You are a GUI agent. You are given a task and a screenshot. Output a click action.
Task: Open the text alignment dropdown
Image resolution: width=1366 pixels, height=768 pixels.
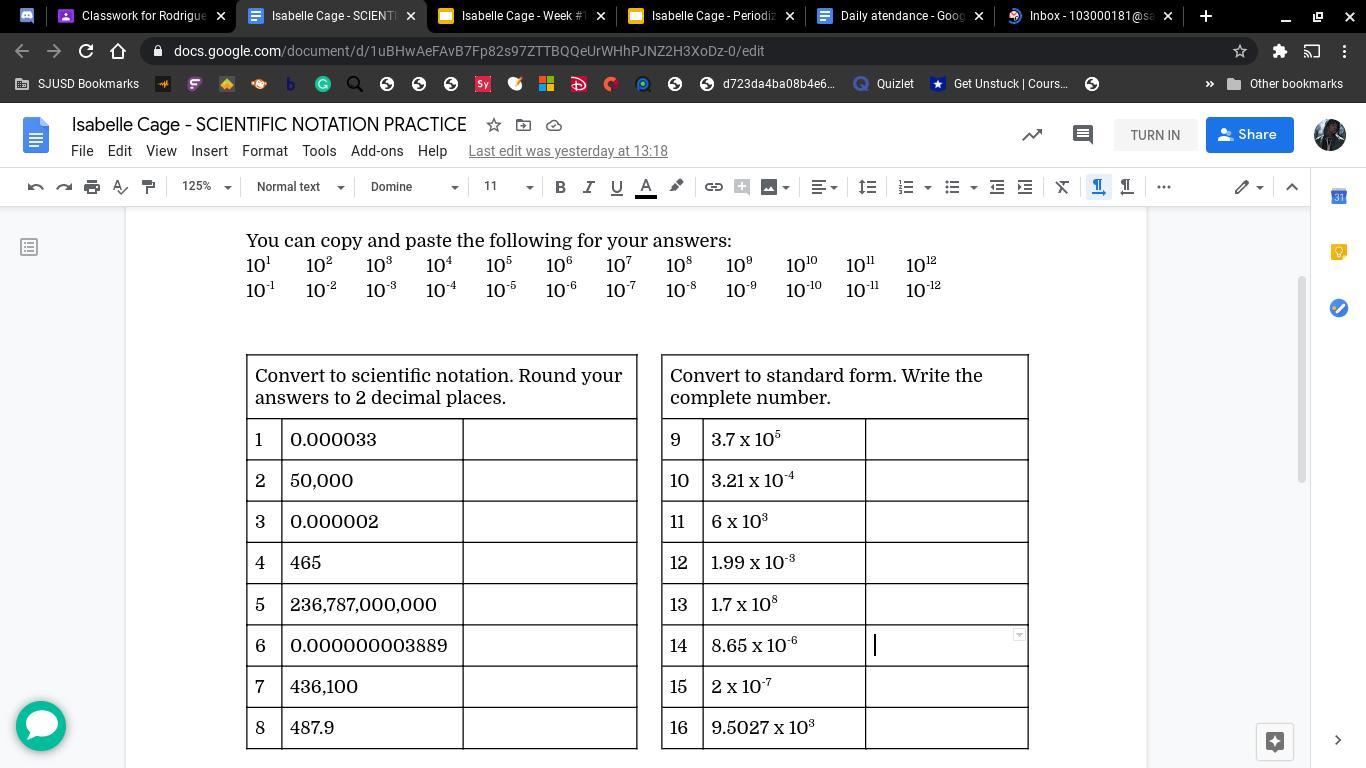[823, 187]
